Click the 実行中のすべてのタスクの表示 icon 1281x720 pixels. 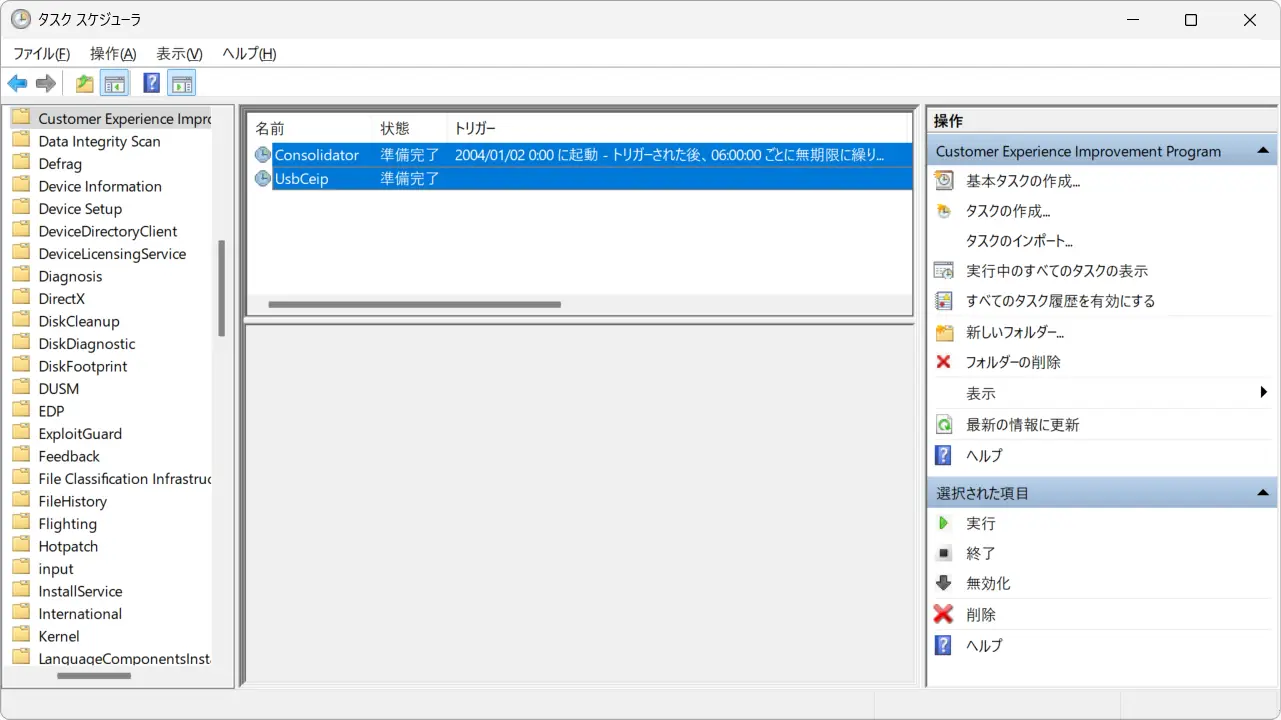(944, 270)
